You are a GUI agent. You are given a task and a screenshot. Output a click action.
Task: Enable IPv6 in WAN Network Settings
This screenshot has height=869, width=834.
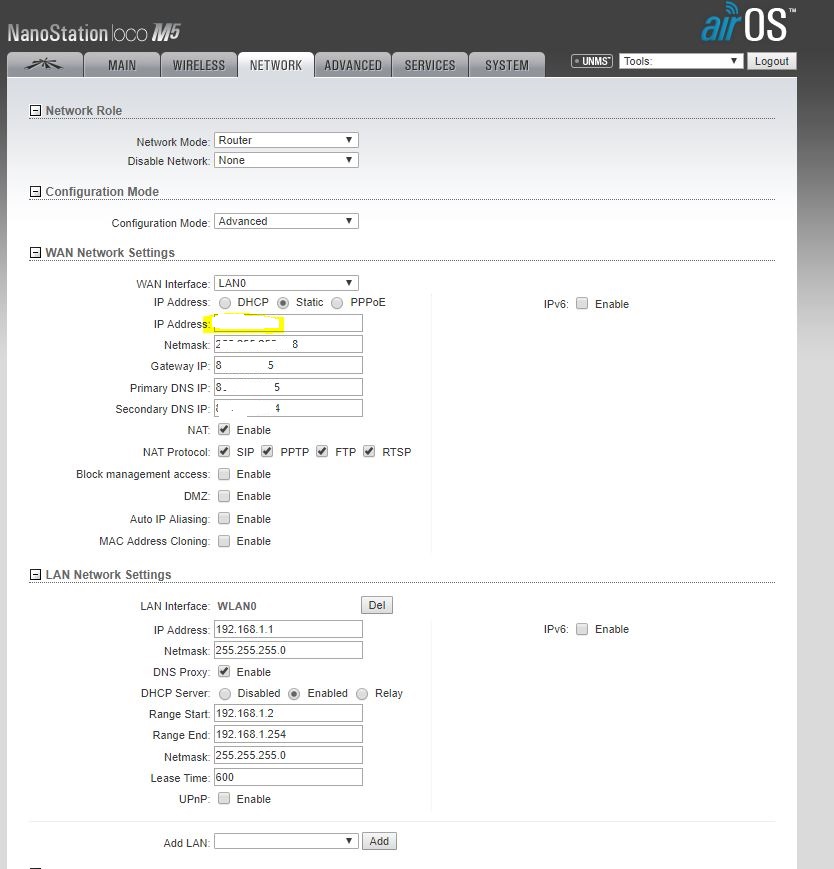tap(582, 303)
